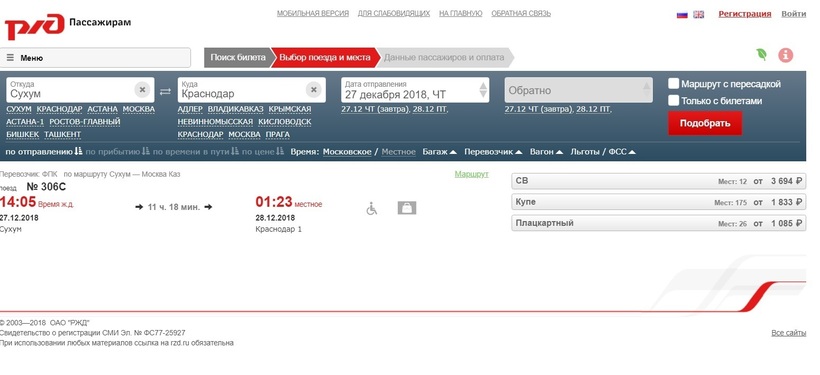
Task: Open the Вагон filter dropdown
Action: (546, 152)
